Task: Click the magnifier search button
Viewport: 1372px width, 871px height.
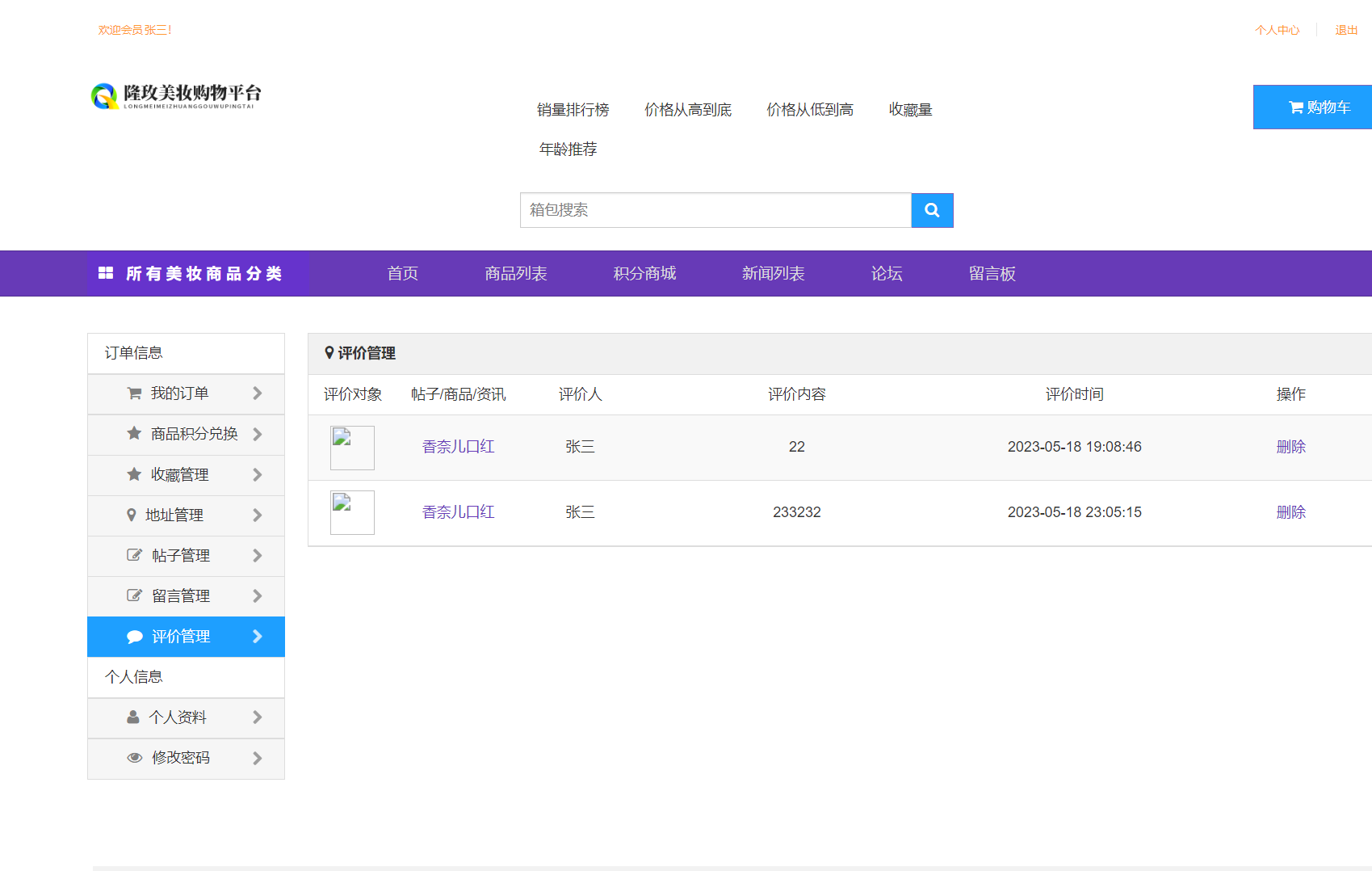Action: (x=932, y=210)
